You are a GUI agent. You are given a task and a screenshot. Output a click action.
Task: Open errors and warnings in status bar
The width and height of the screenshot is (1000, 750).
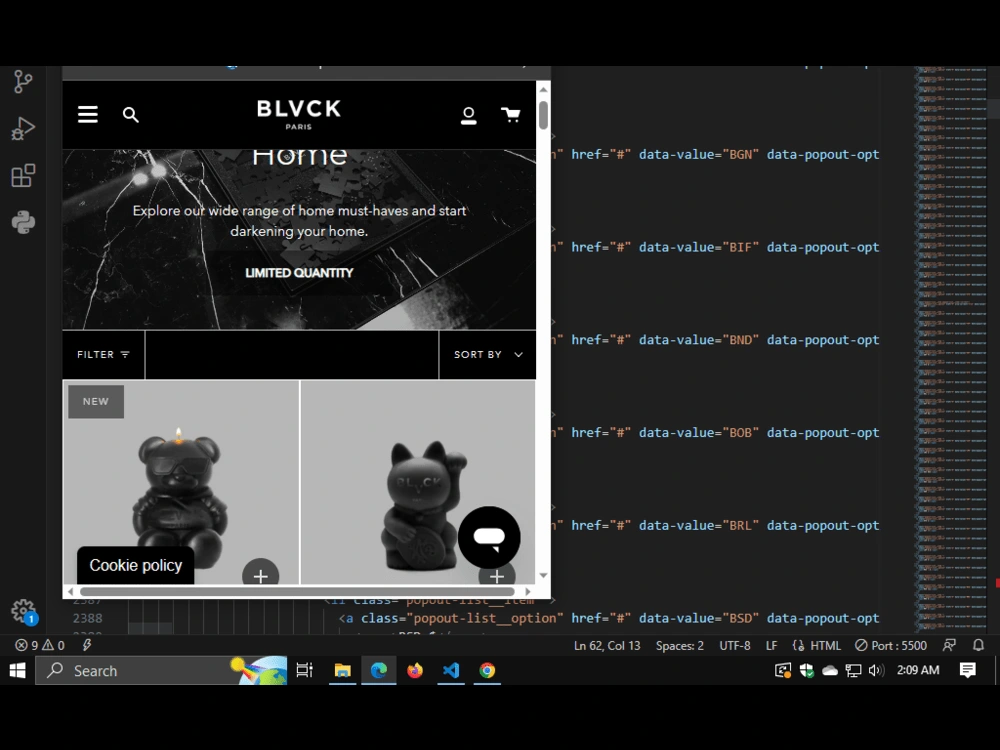pos(40,645)
